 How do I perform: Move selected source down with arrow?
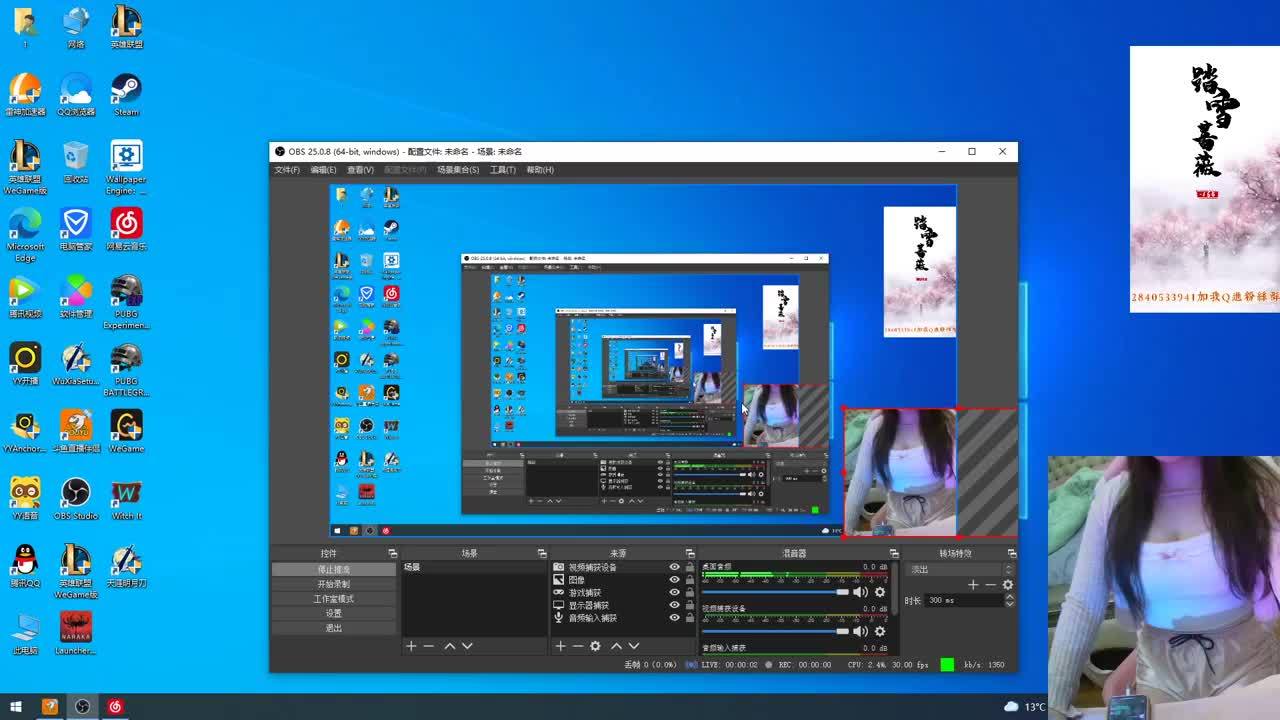(633, 646)
